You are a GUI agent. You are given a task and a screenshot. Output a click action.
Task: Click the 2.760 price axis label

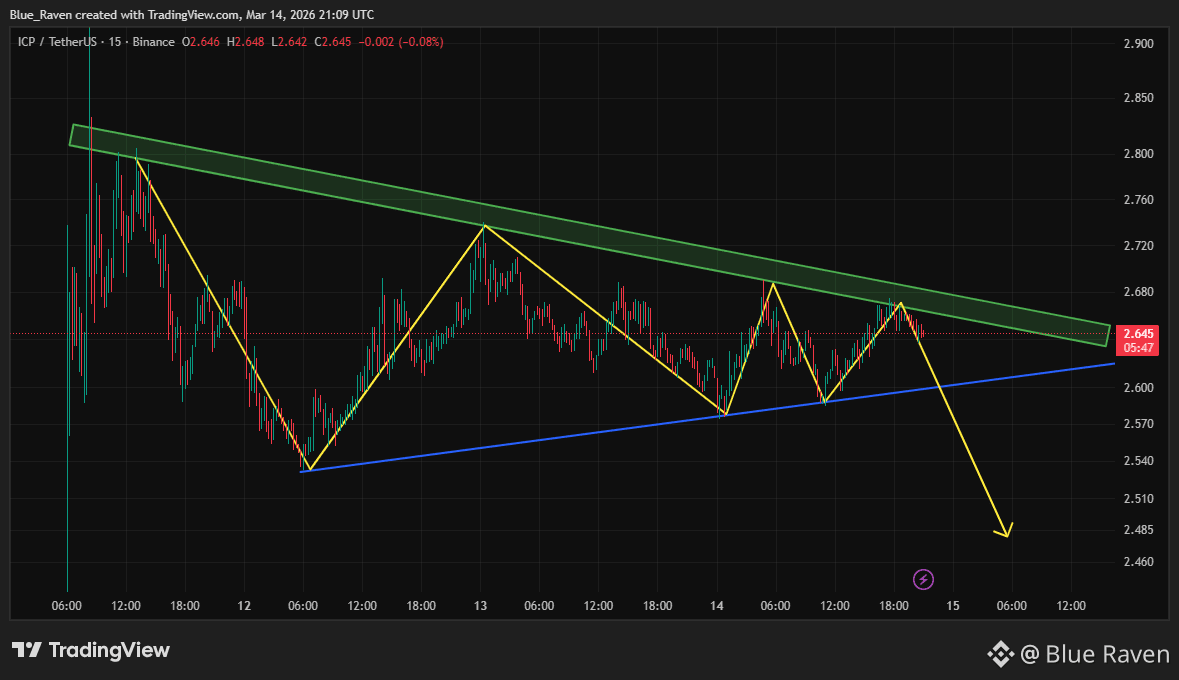click(x=1138, y=200)
